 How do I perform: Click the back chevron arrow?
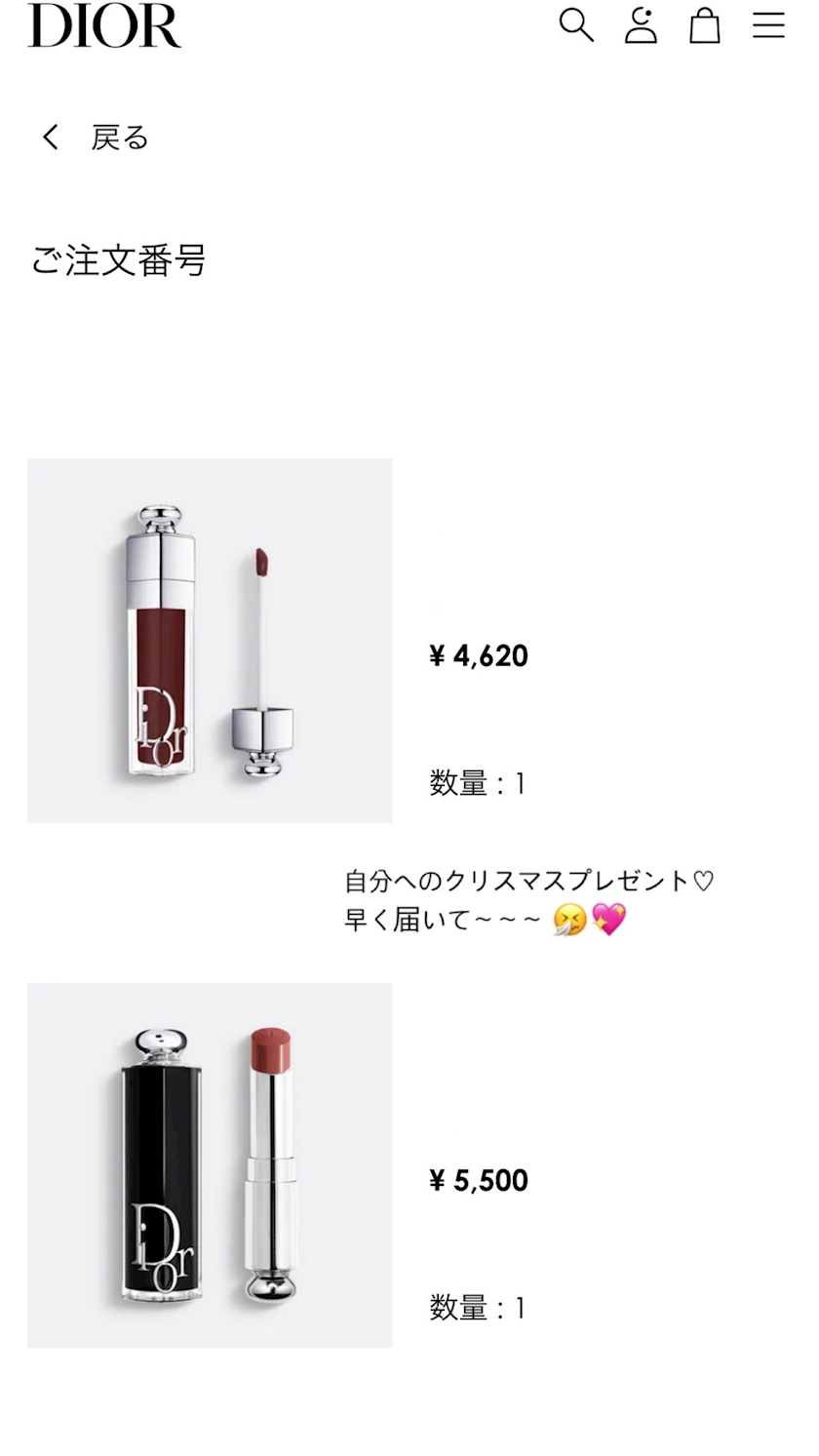(51, 138)
